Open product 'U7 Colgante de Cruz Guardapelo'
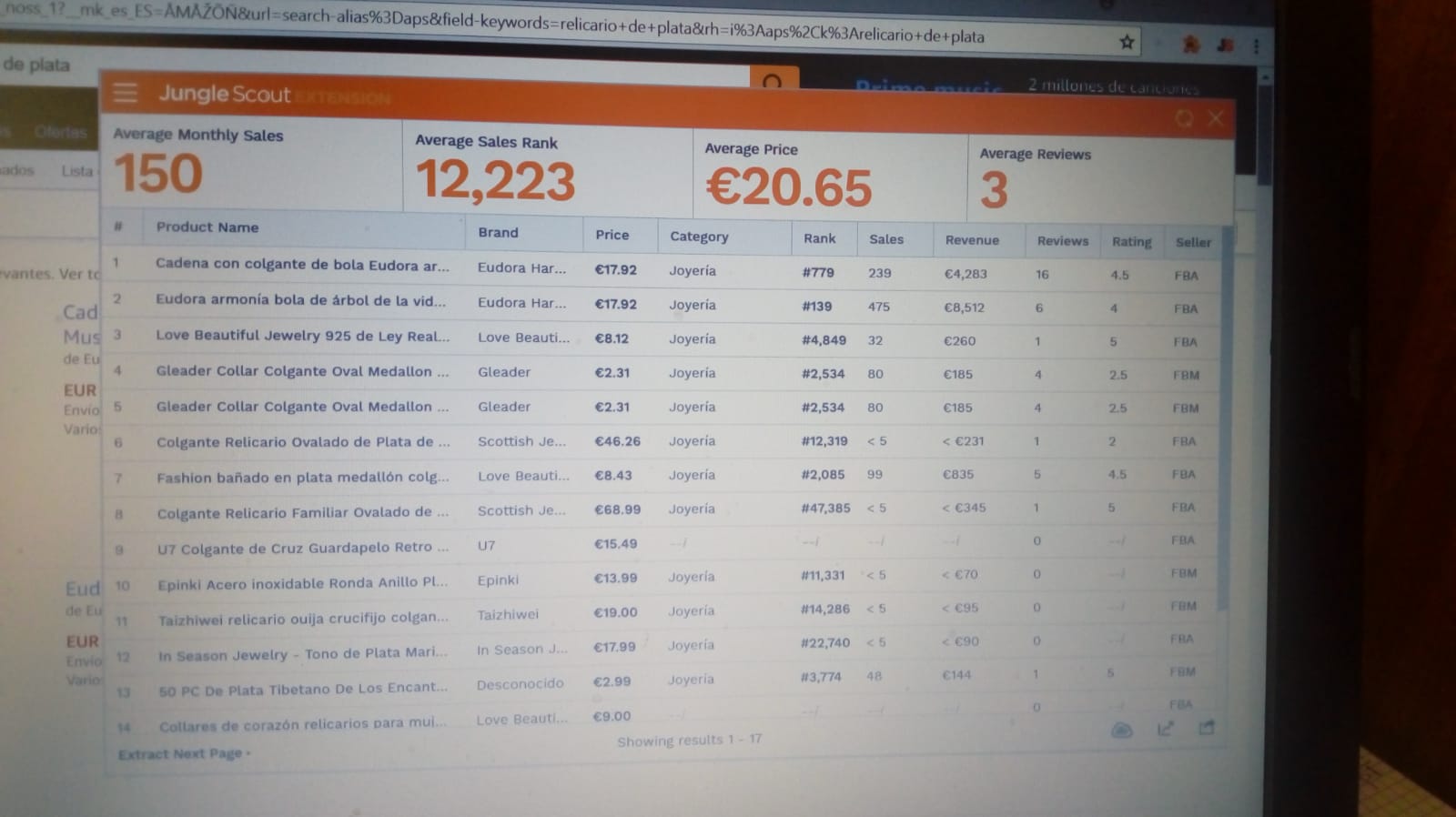The width and height of the screenshot is (1456, 817). [303, 548]
